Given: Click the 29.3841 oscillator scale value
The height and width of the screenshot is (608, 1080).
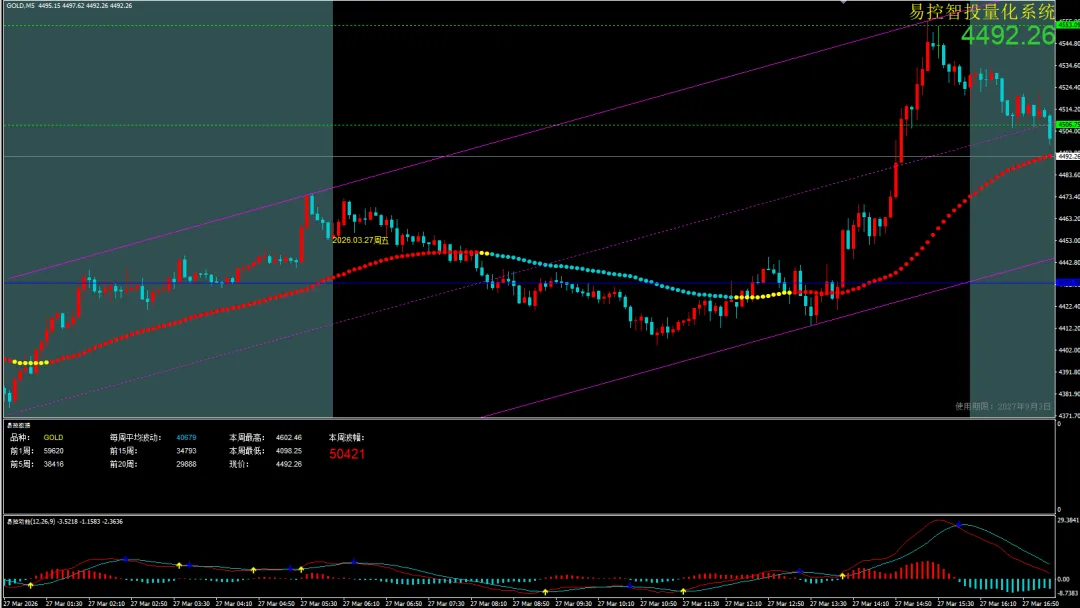Looking at the screenshot, I should pos(1068,520).
